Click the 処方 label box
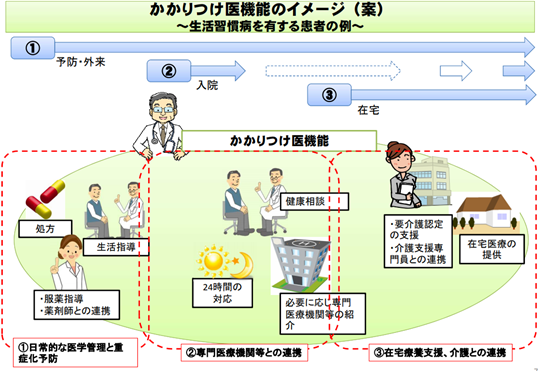Image resolution: width=539 pixels, height=371 pixels. [45, 229]
